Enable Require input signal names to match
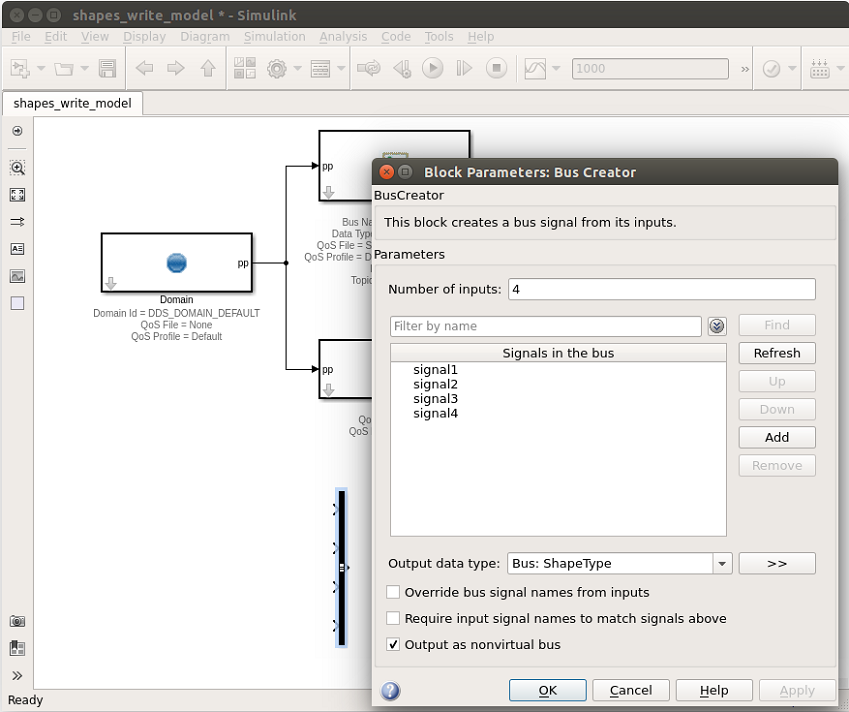The width and height of the screenshot is (849, 712). pyautogui.click(x=393, y=618)
